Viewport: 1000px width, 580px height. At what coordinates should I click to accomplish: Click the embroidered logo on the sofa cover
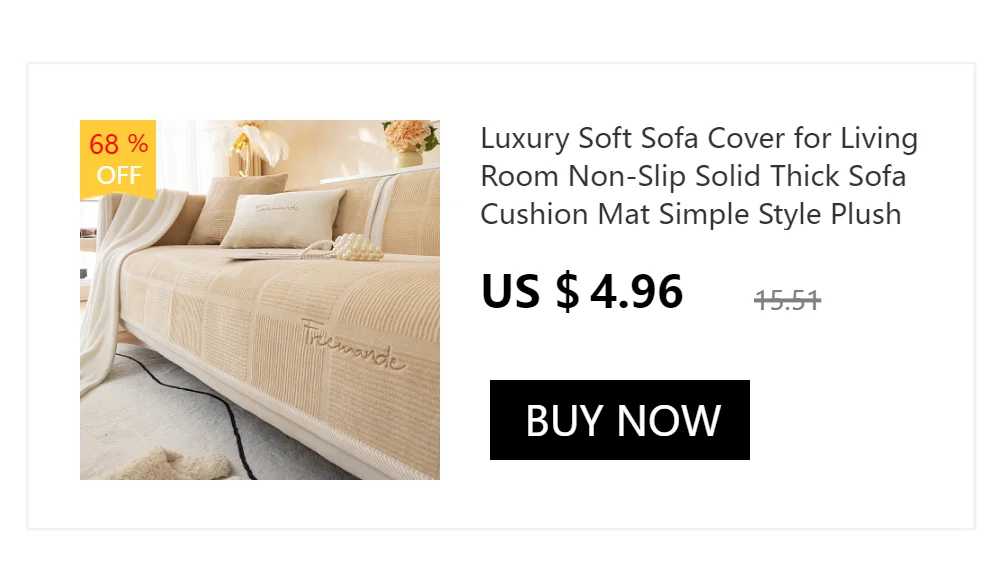coord(353,345)
